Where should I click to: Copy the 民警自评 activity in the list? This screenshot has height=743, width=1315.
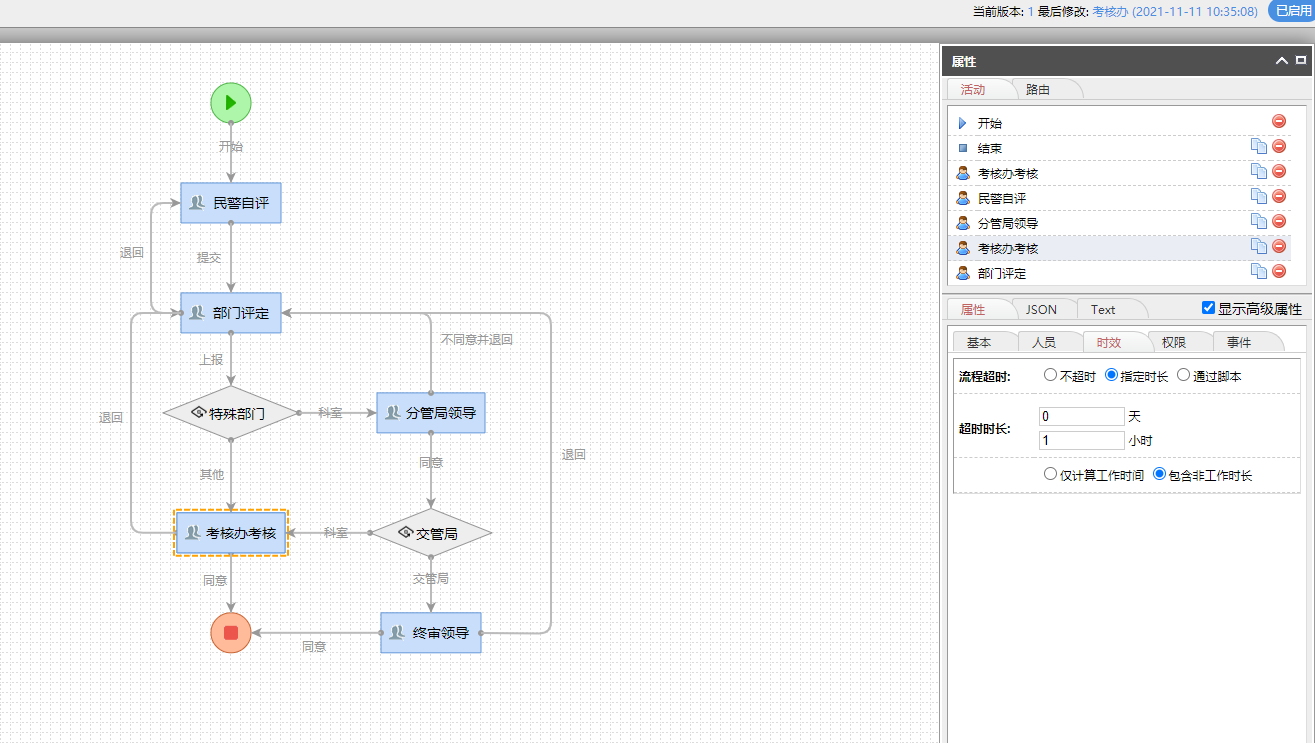click(1259, 196)
